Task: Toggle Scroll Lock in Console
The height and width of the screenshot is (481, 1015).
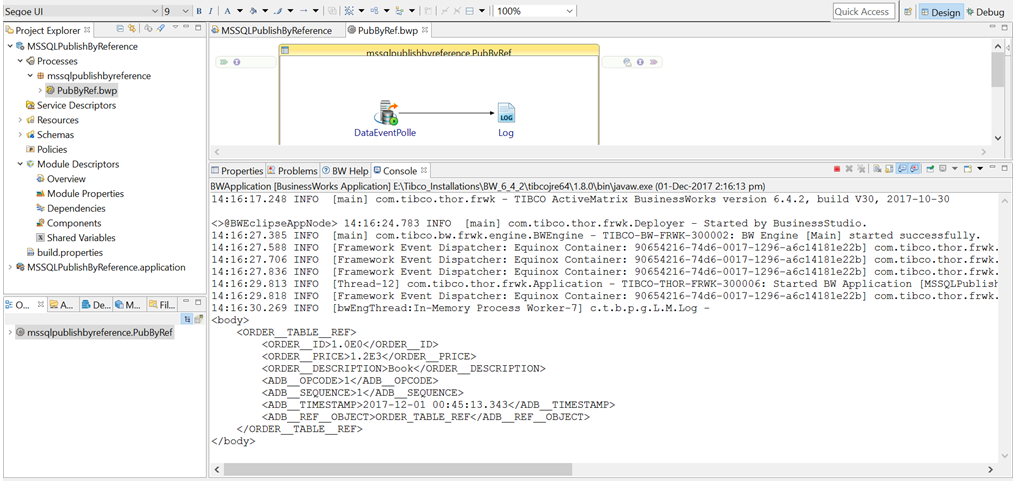Action: coord(889,169)
